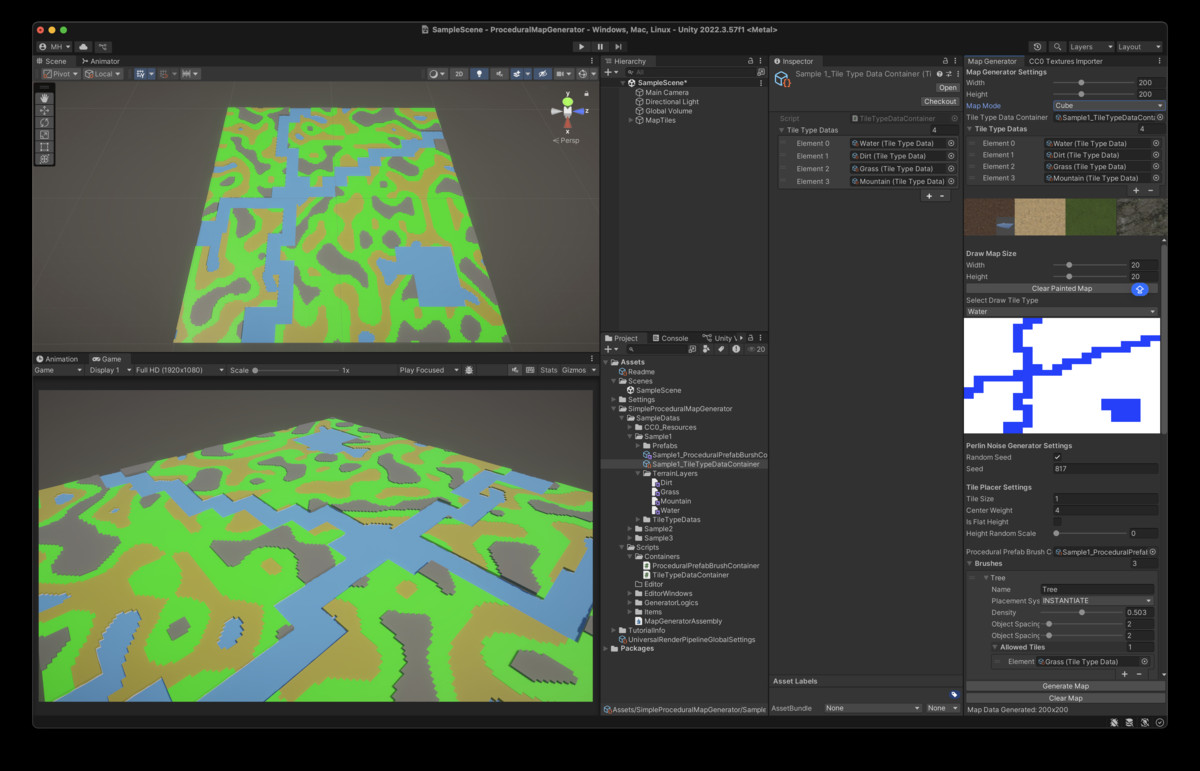
Task: Click the Pause button in the toolbar
Action: 600,46
